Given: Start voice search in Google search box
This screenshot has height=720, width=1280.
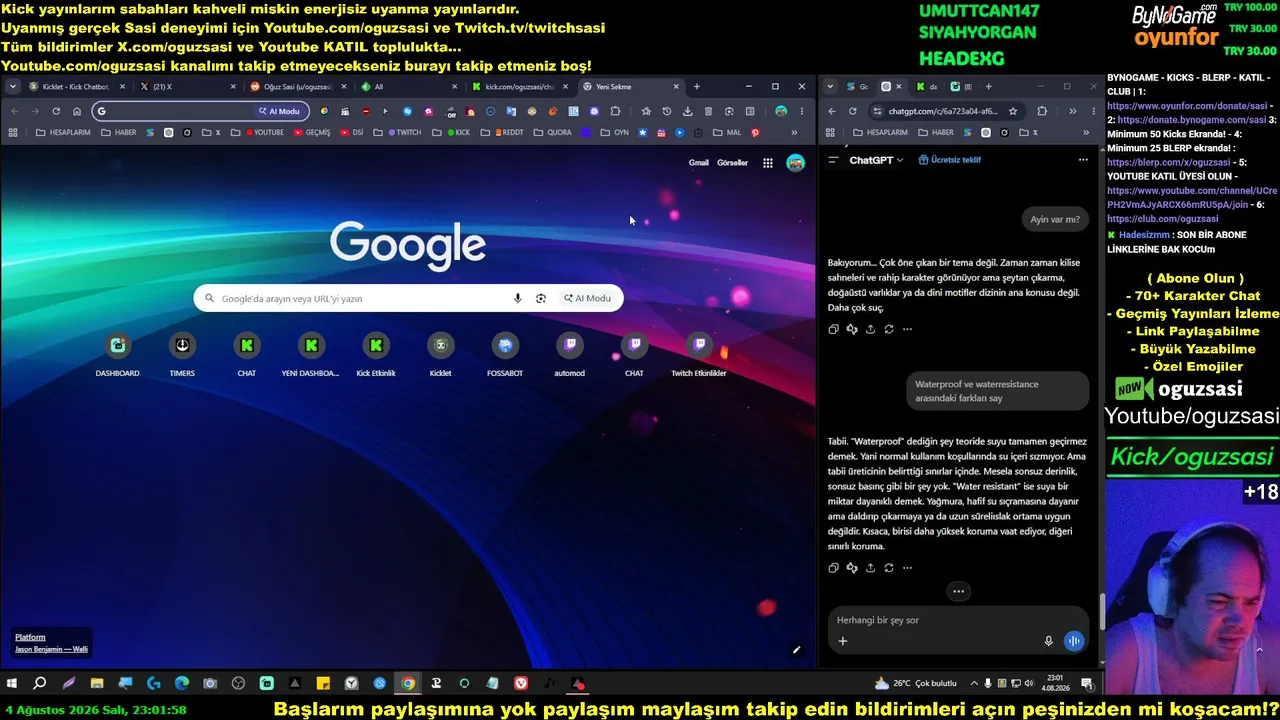Looking at the screenshot, I should point(517,298).
